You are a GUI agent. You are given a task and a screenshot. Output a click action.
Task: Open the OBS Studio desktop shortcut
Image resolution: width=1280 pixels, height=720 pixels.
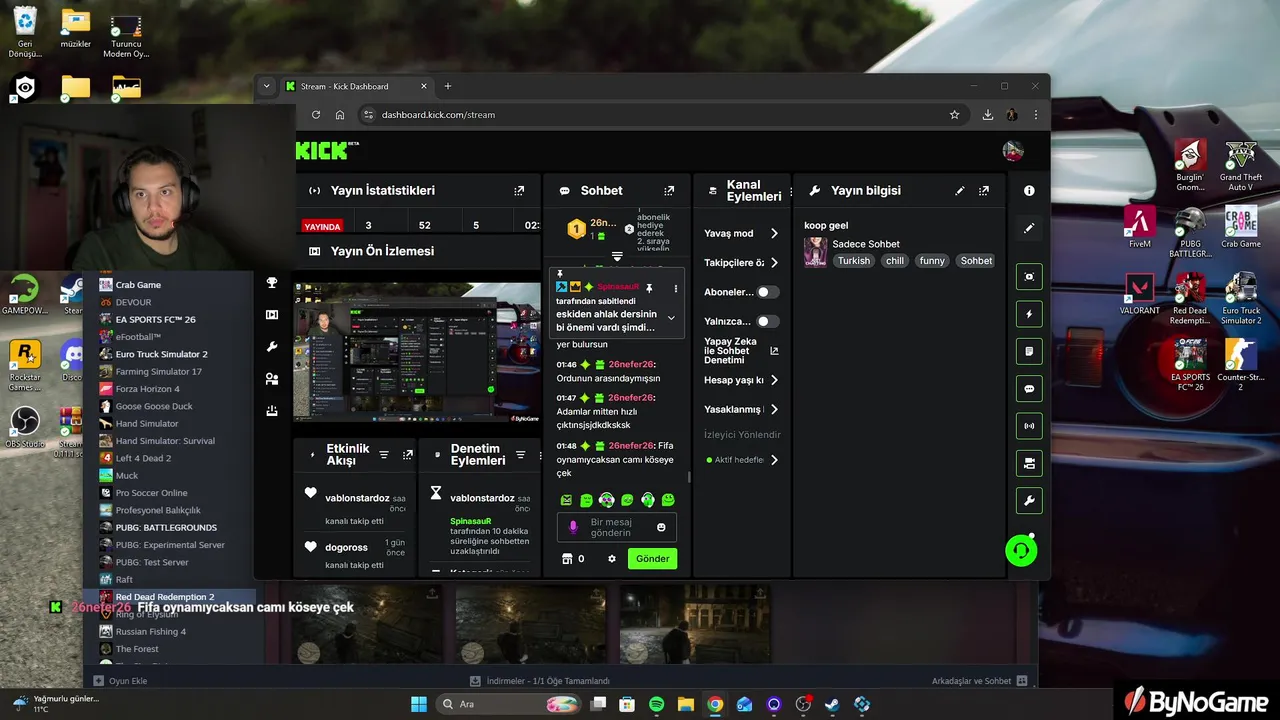click(25, 427)
